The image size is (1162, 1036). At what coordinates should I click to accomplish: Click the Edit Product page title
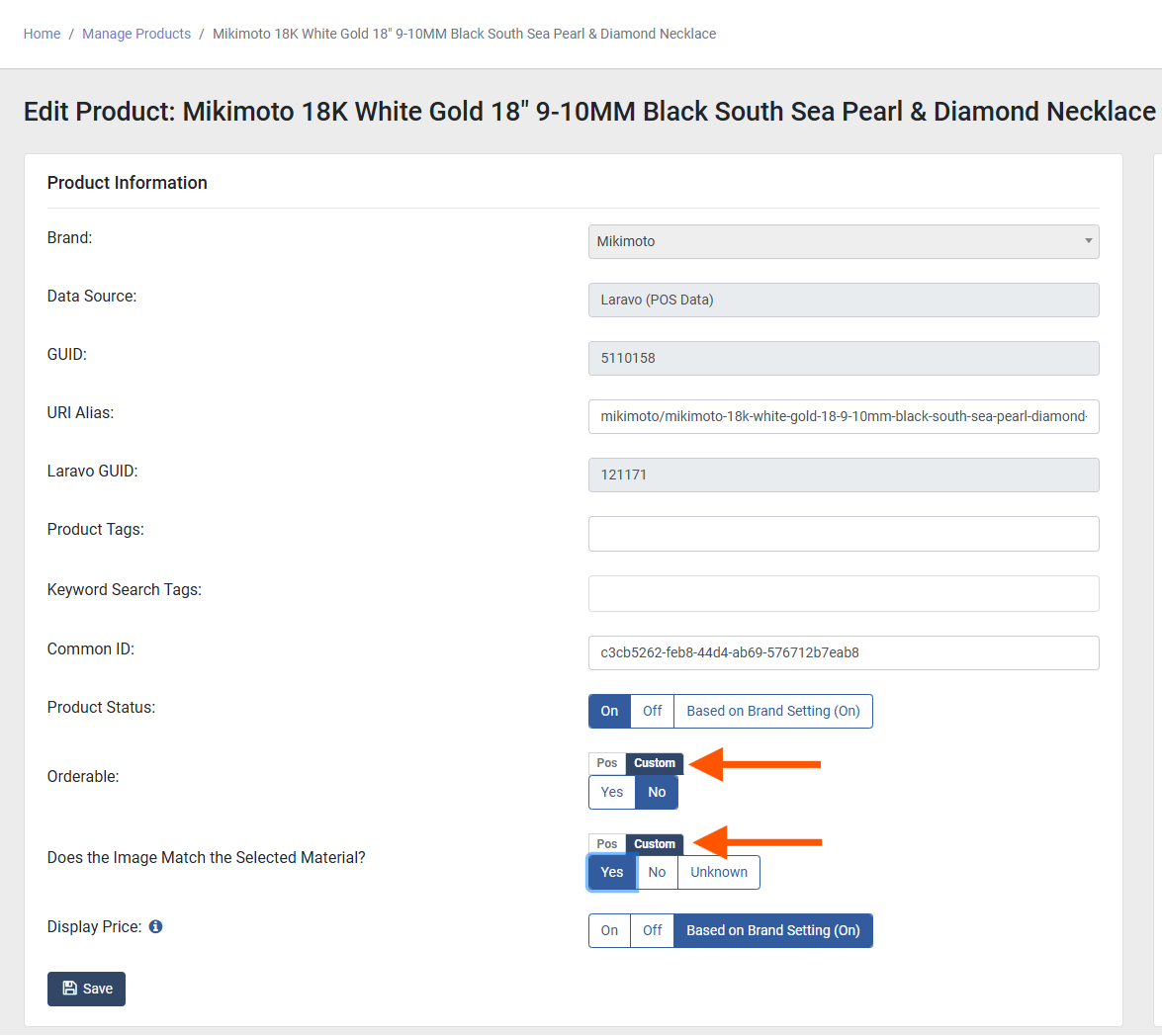[589, 112]
